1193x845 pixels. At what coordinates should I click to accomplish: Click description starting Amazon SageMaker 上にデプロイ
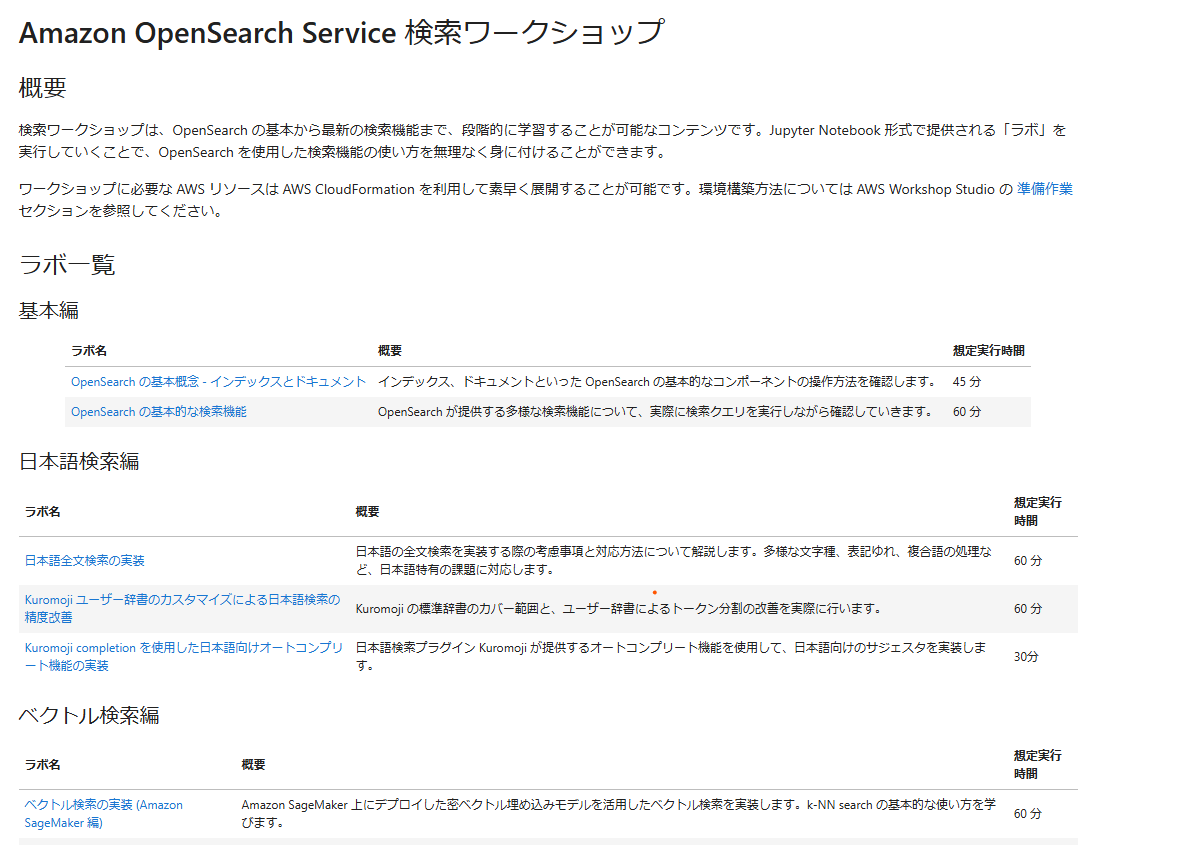(619, 813)
